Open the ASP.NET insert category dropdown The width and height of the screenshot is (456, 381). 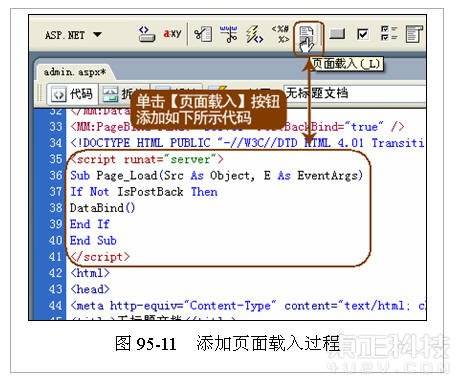point(73,35)
